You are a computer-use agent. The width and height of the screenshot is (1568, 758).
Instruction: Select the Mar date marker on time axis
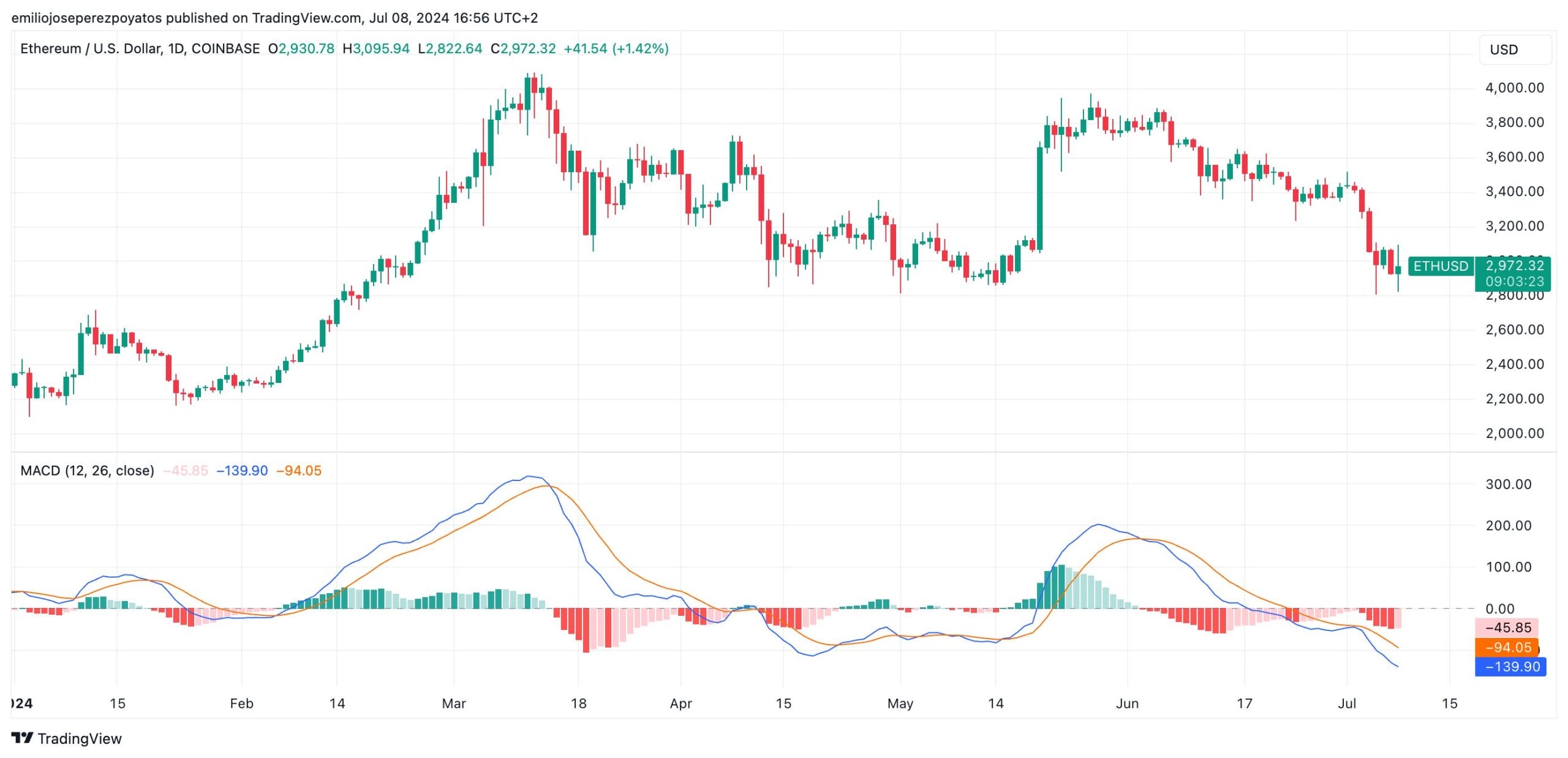coord(454,703)
